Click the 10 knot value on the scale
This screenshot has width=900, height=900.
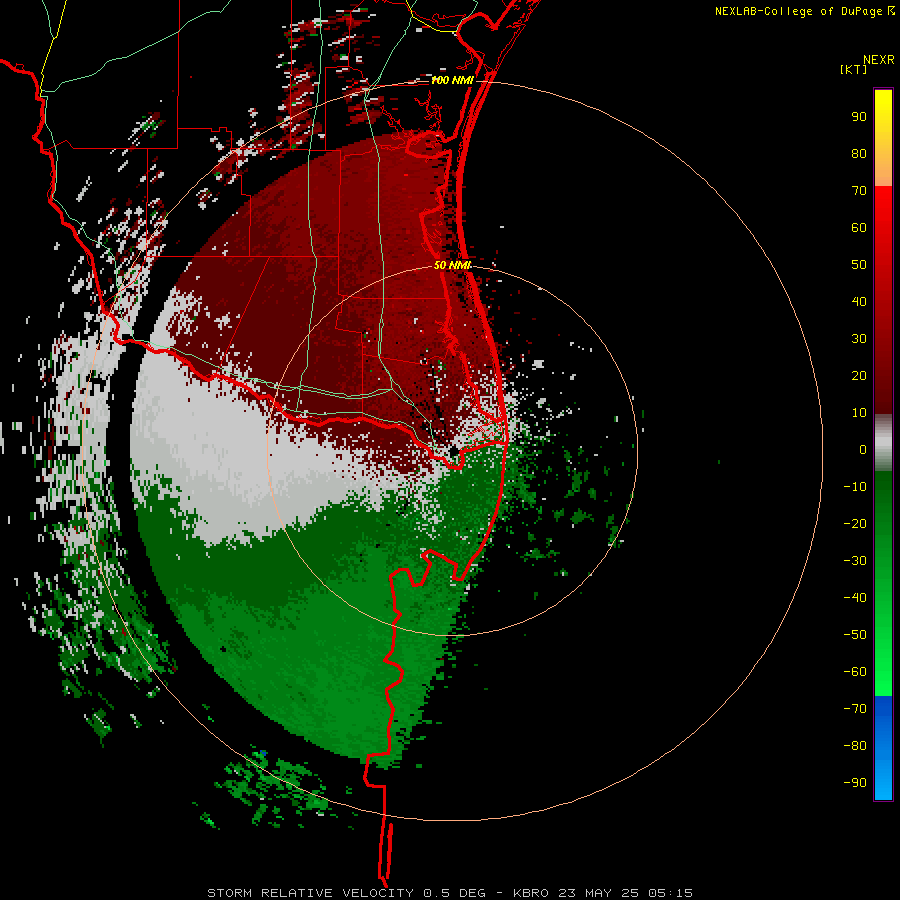(x=859, y=413)
